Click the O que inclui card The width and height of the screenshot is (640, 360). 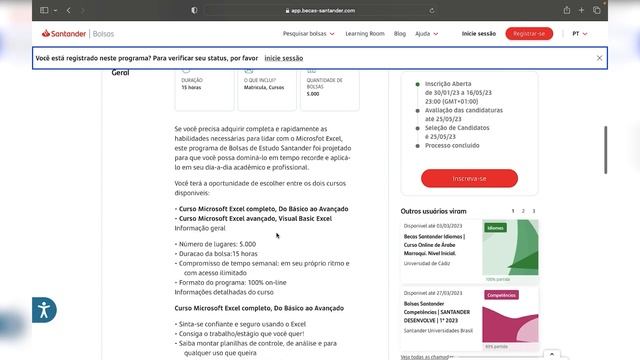(x=267, y=89)
